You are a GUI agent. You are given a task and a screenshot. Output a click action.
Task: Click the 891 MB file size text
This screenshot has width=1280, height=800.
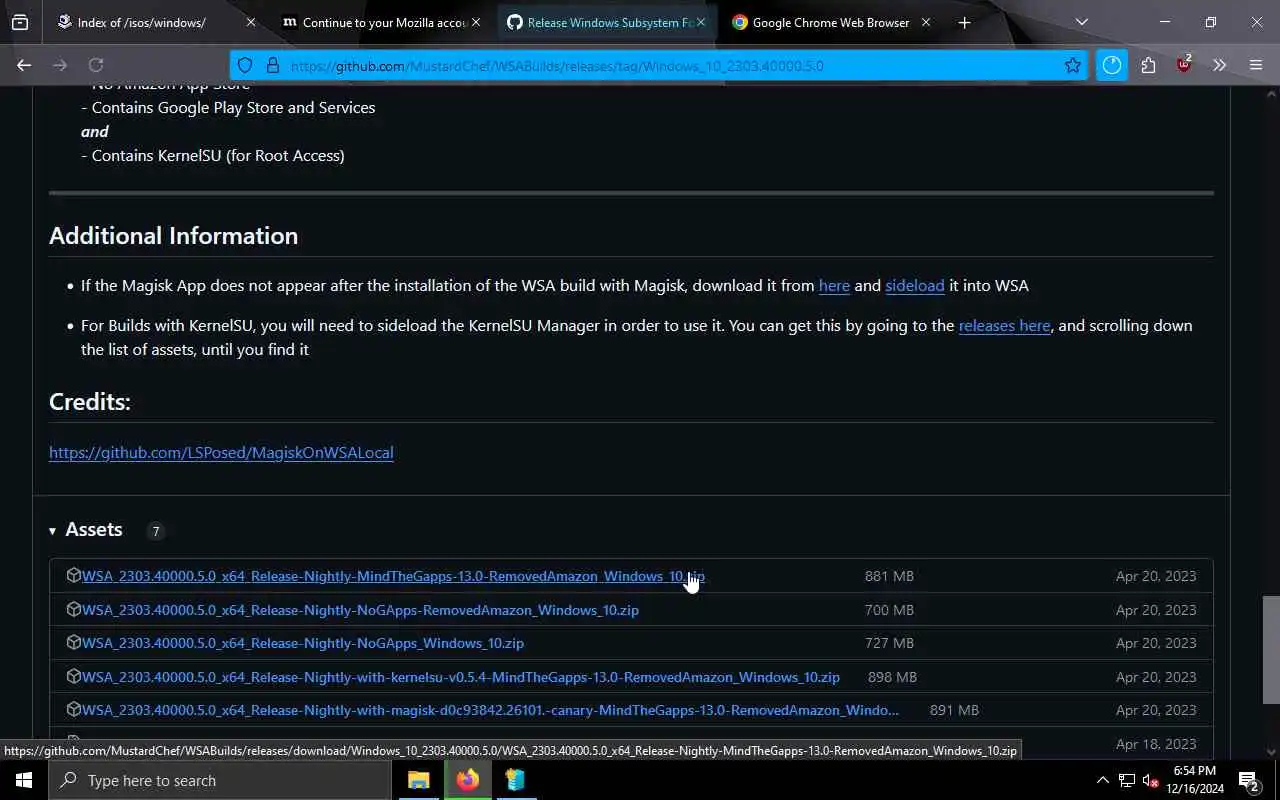coord(954,710)
